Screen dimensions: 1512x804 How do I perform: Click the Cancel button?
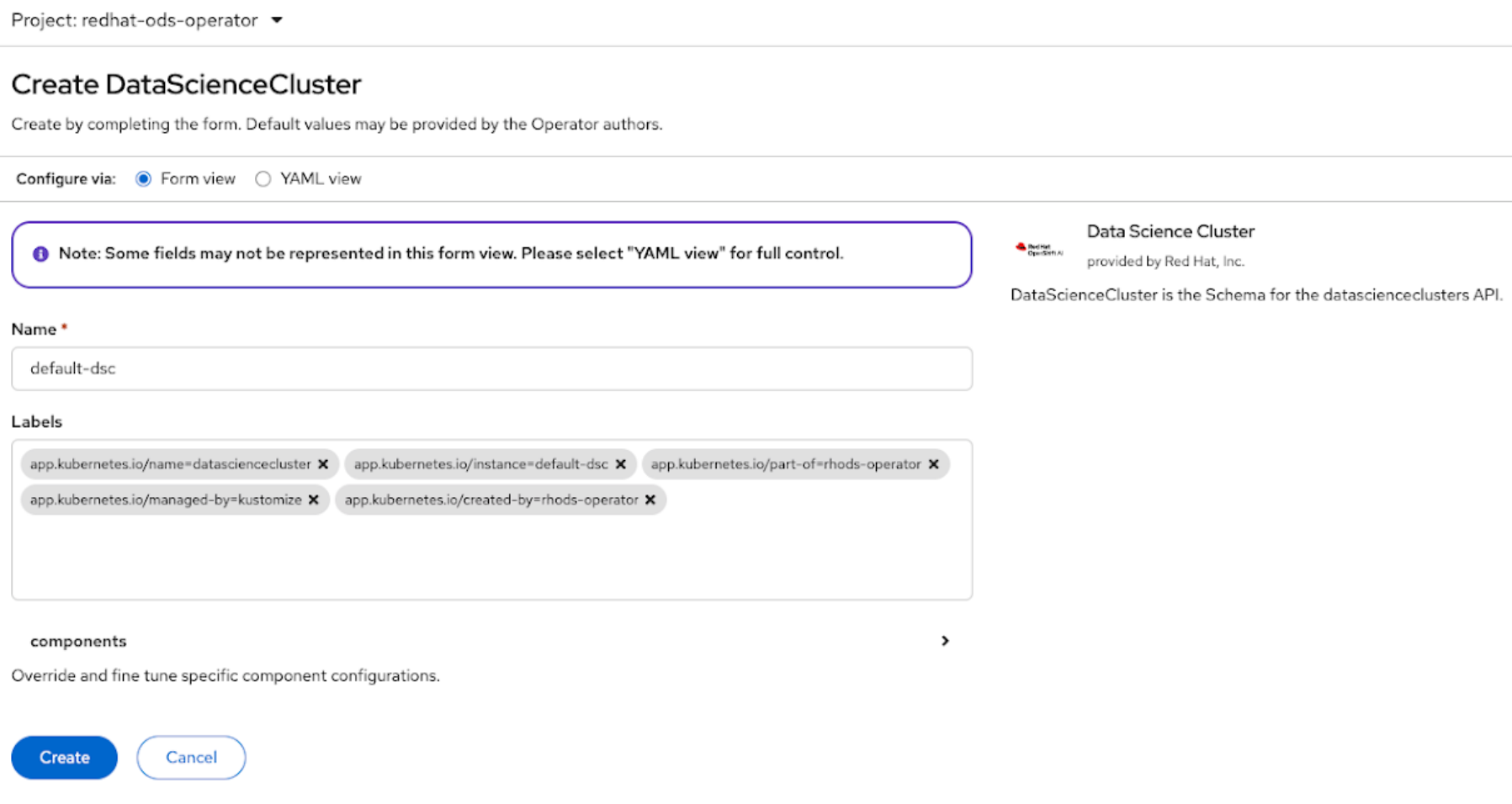pyautogui.click(x=191, y=758)
